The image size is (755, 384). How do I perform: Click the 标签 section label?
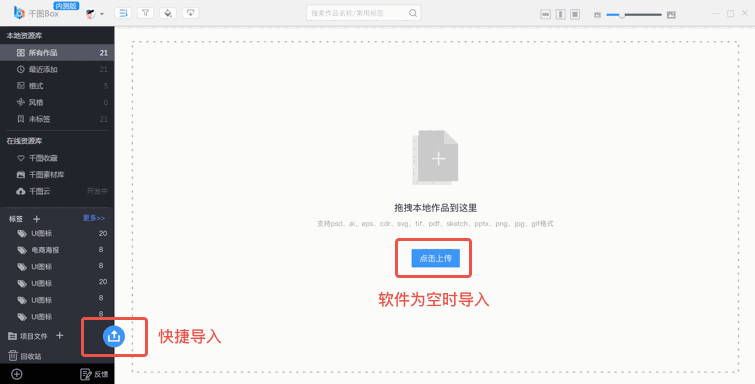(x=16, y=219)
